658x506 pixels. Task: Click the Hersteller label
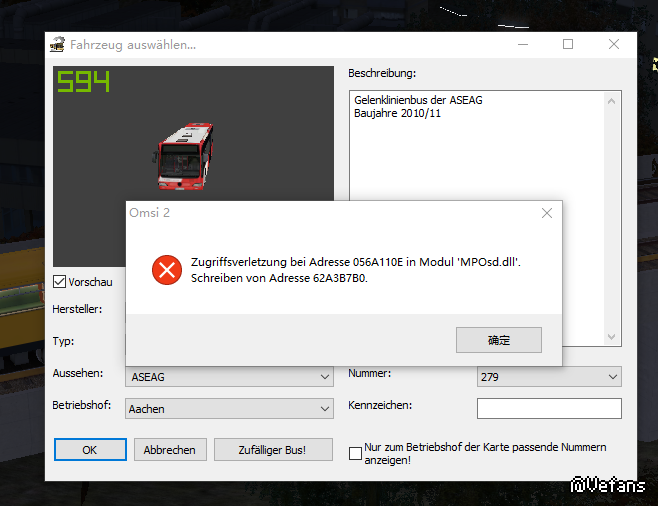click(x=77, y=309)
